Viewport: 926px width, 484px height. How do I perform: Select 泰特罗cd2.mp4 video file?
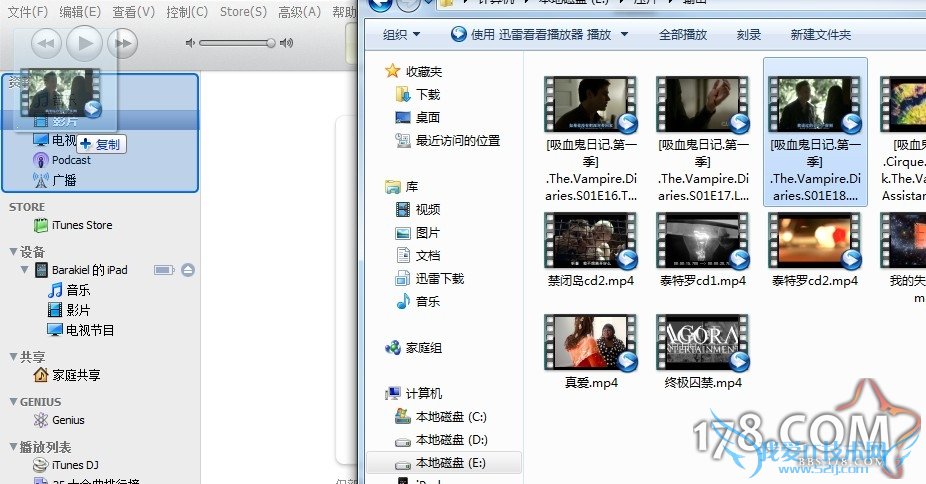(815, 250)
